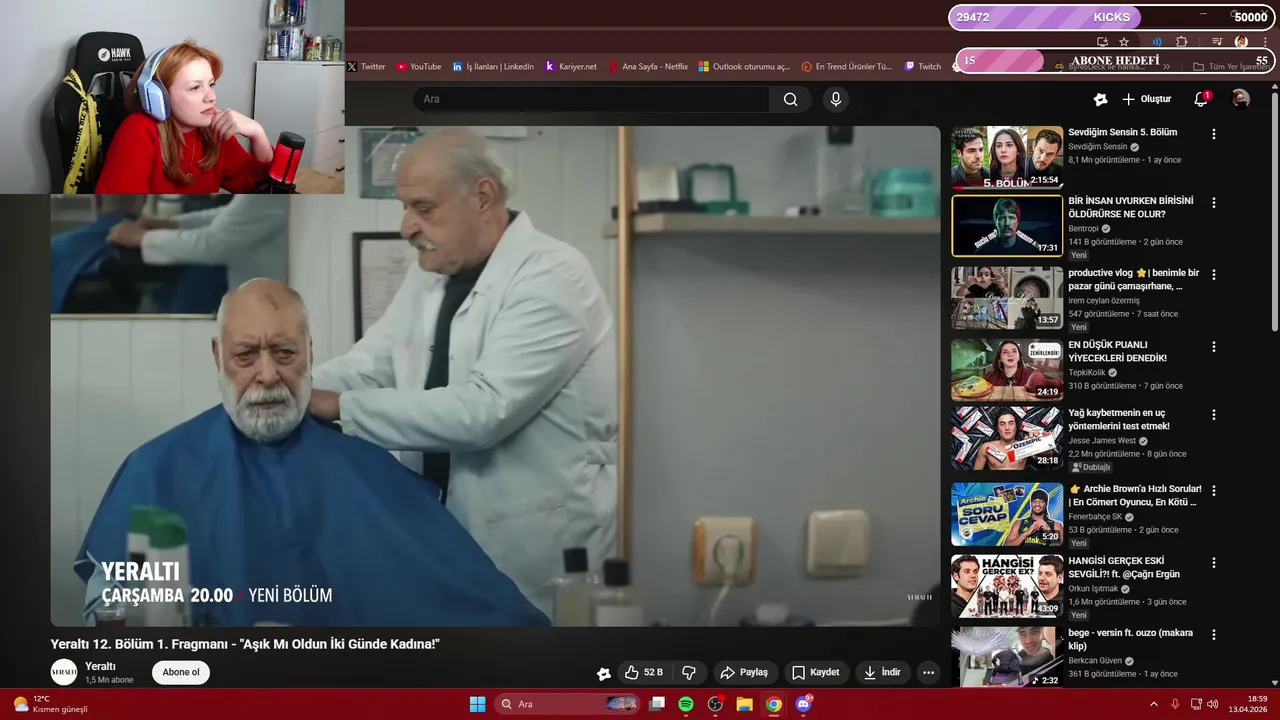Click the install app icon in address bar
Image resolution: width=1280 pixels, height=720 pixels.
tap(1102, 42)
